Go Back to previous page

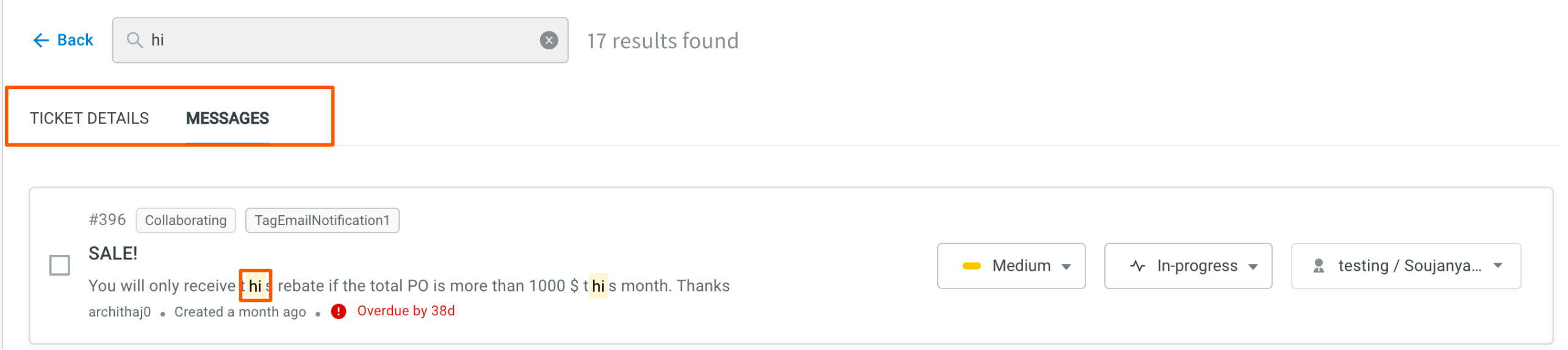point(63,40)
